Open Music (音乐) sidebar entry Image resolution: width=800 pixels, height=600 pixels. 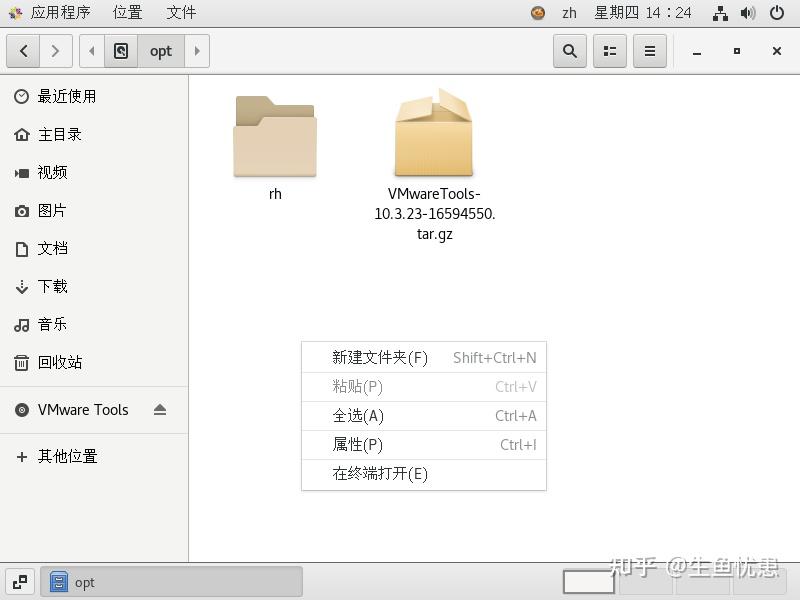coord(94,324)
